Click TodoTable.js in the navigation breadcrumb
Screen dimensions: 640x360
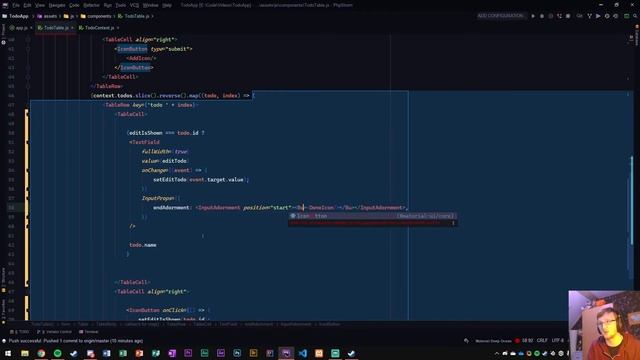pos(134,16)
